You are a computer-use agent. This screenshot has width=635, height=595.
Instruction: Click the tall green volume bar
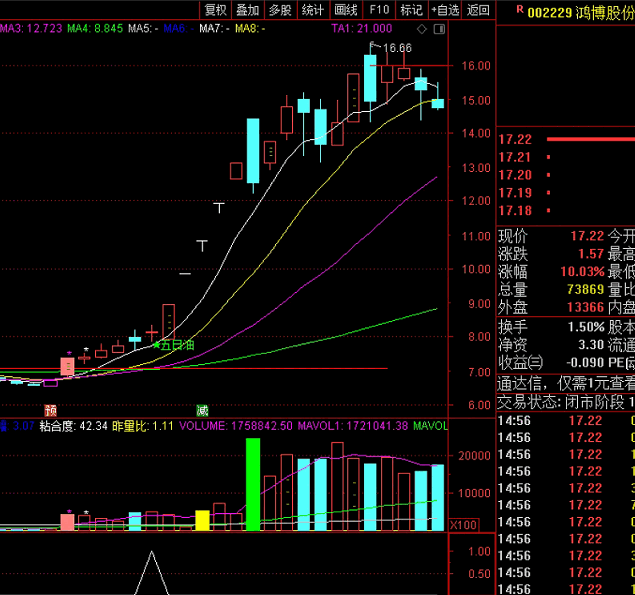point(253,484)
